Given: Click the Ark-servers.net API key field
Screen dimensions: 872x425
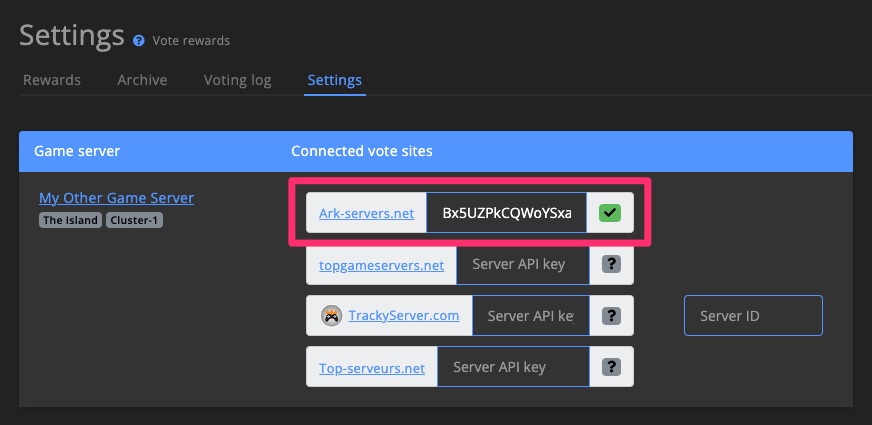Looking at the screenshot, I should [x=506, y=212].
